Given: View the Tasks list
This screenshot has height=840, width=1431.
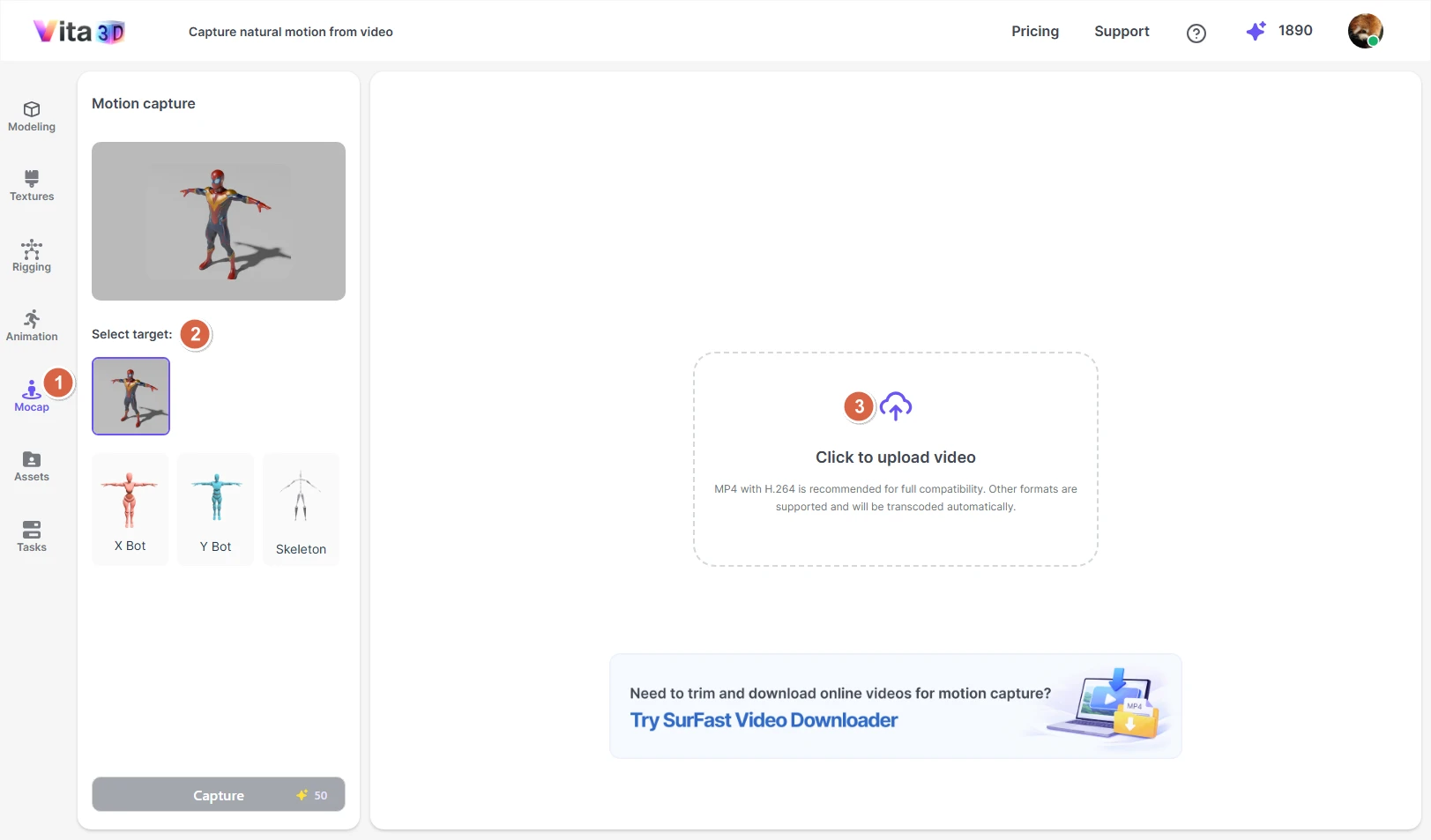Looking at the screenshot, I should [x=32, y=536].
